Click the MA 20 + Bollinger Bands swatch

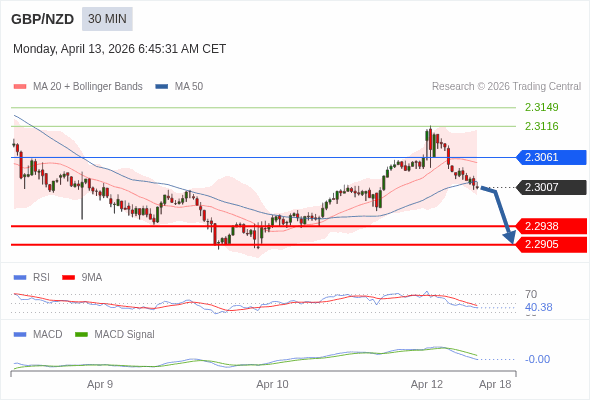point(20,87)
